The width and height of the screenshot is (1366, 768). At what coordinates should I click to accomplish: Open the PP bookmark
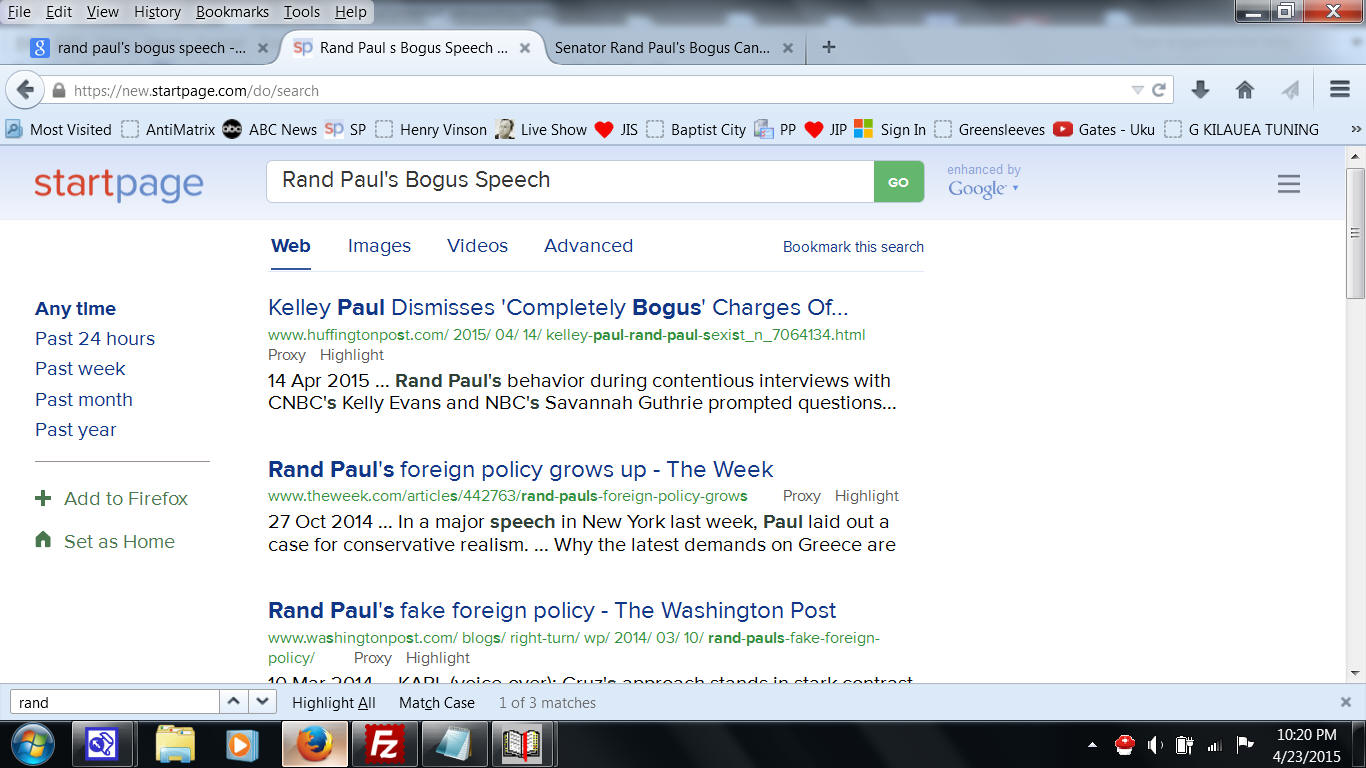pos(776,129)
